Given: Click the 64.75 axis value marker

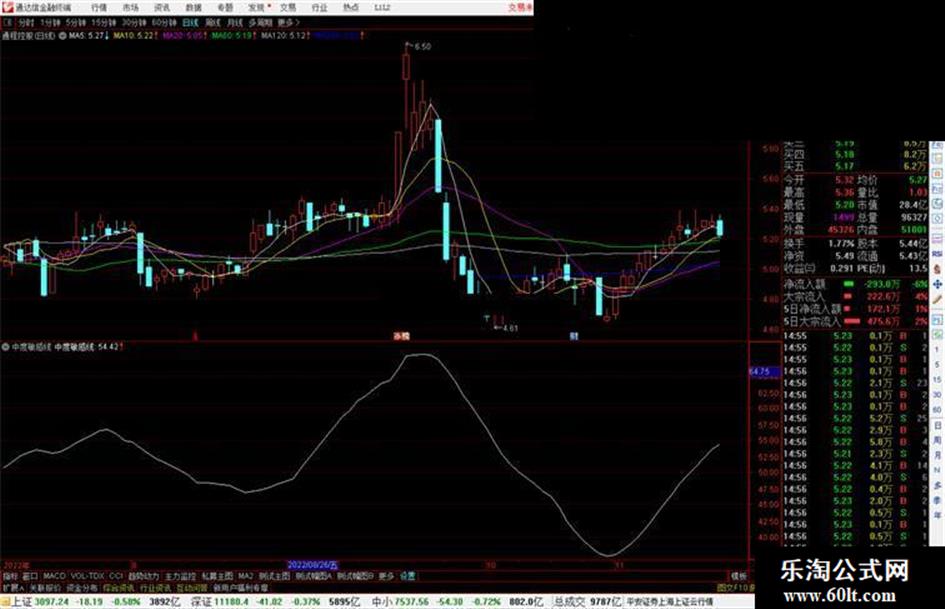Looking at the screenshot, I should [x=764, y=372].
